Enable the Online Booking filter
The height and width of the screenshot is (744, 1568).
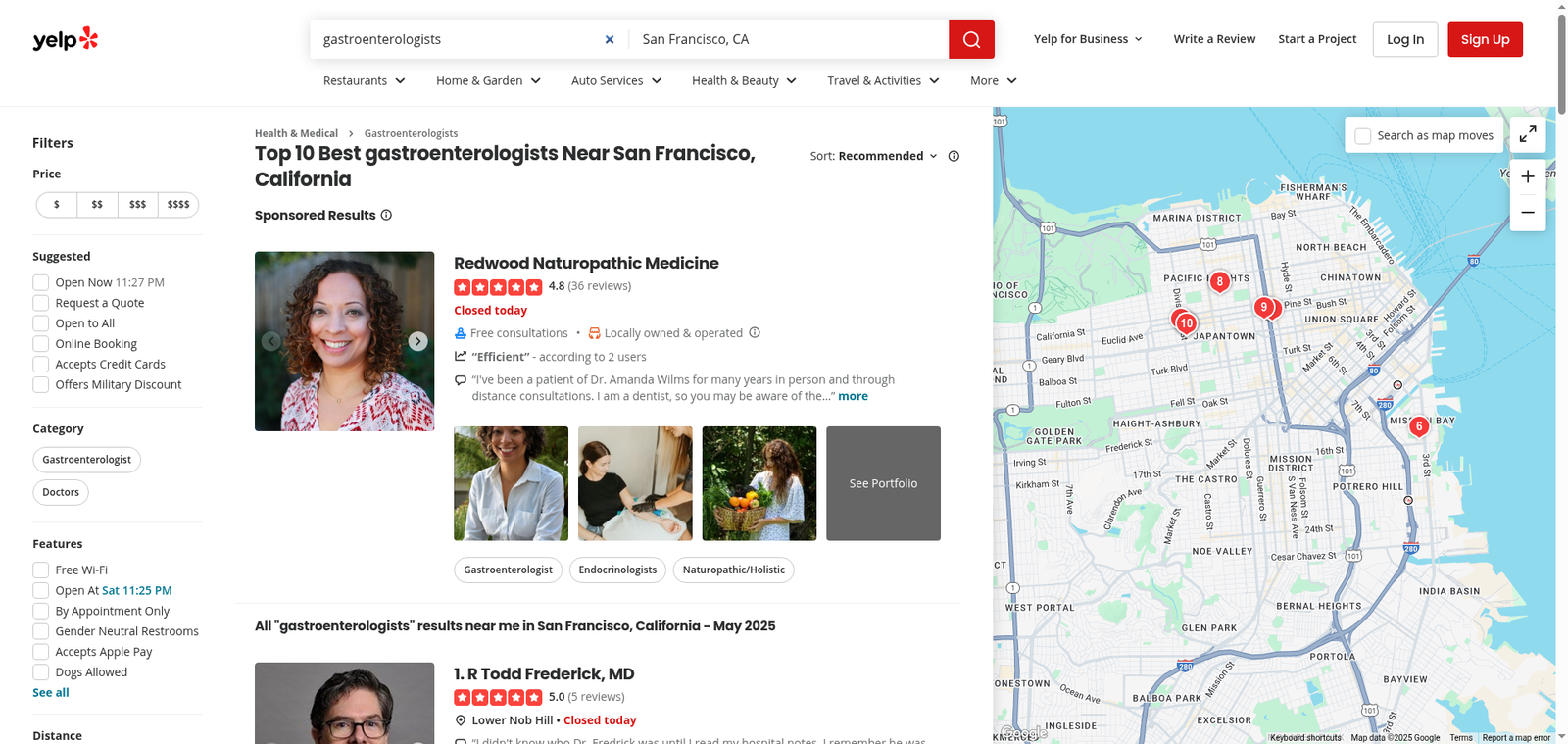point(41,344)
